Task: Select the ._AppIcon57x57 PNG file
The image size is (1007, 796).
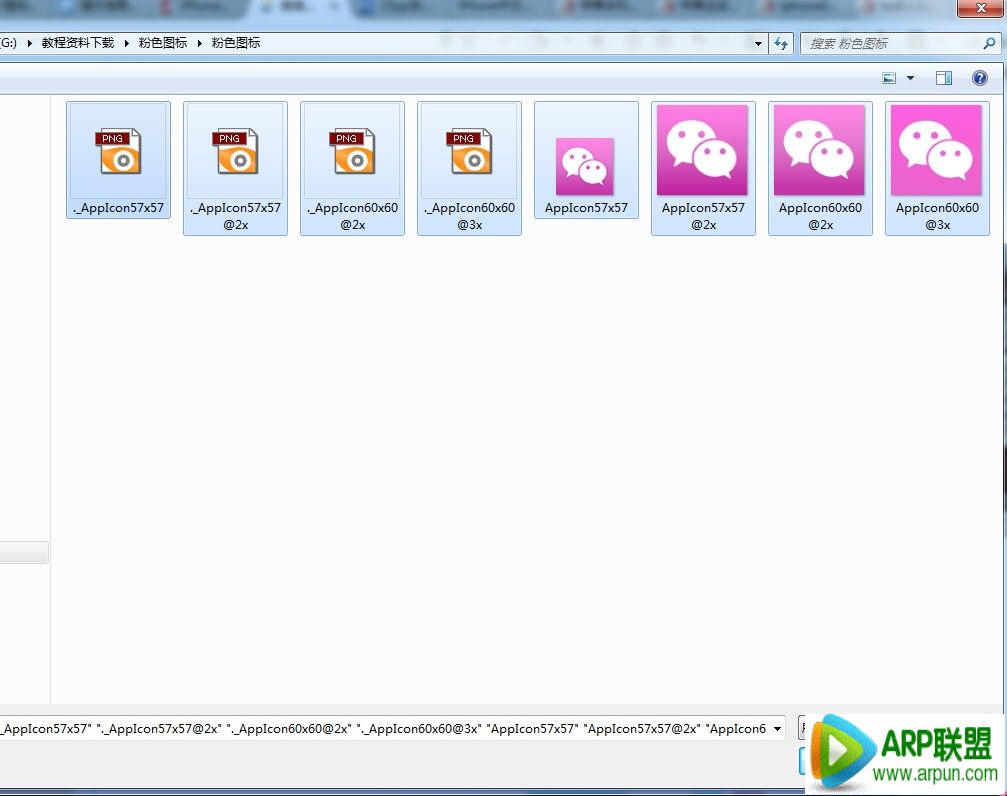Action: 118,152
